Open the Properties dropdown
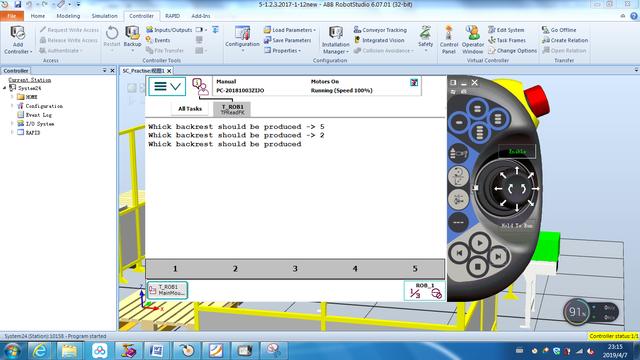Viewport: 640px width, 360px height. tap(282, 51)
